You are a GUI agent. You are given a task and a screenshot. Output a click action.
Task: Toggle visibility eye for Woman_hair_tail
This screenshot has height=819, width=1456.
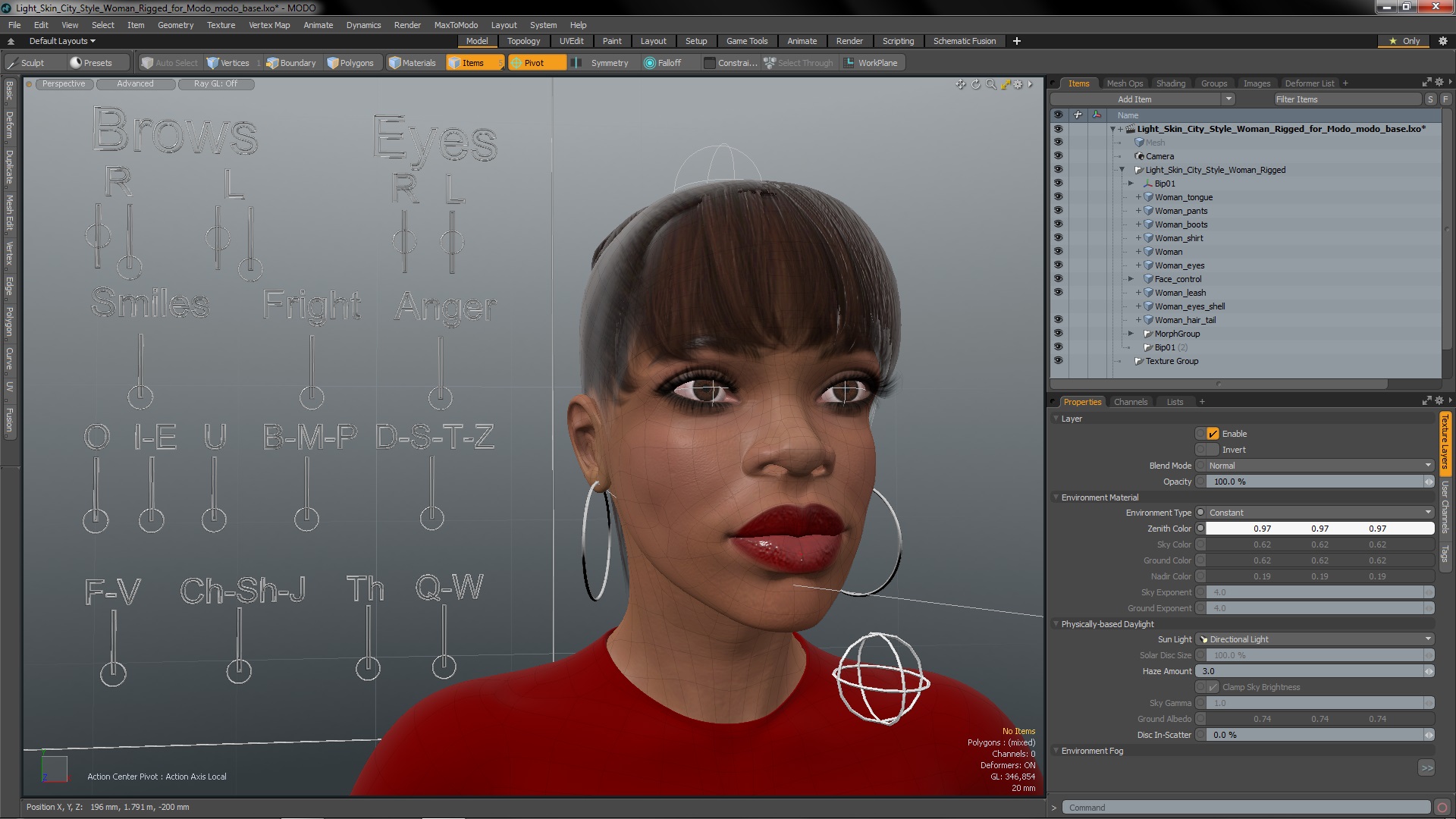point(1058,320)
